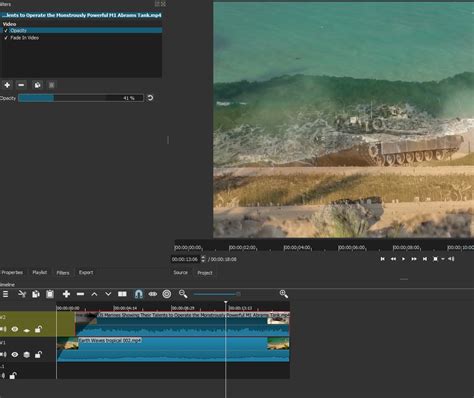
Task: Switch to the Playlist tab
Action: 40,272
